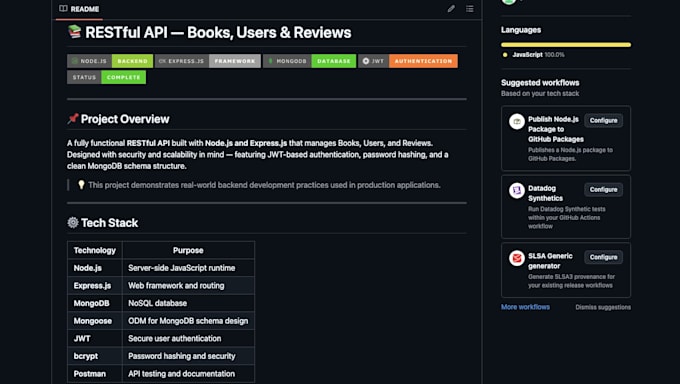Click the bcrypt table cell

pos(95,356)
